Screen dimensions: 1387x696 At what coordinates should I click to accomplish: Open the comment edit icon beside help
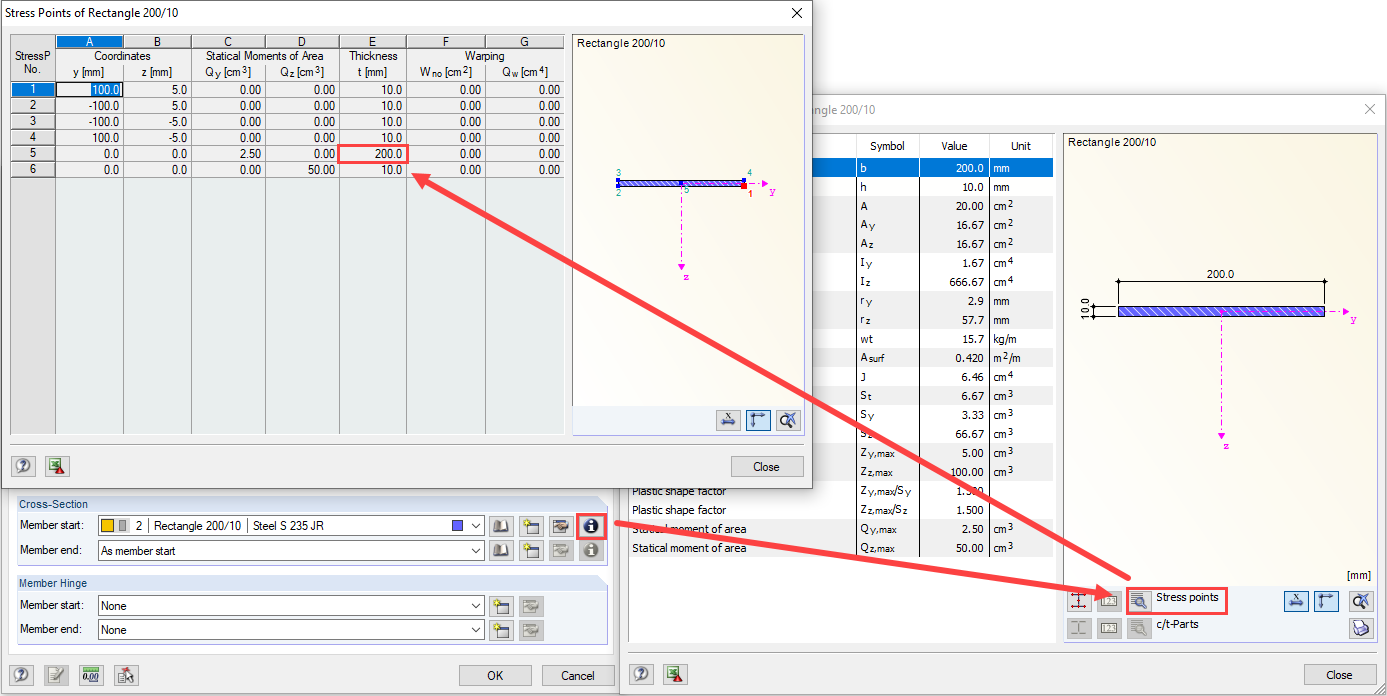[x=56, y=675]
